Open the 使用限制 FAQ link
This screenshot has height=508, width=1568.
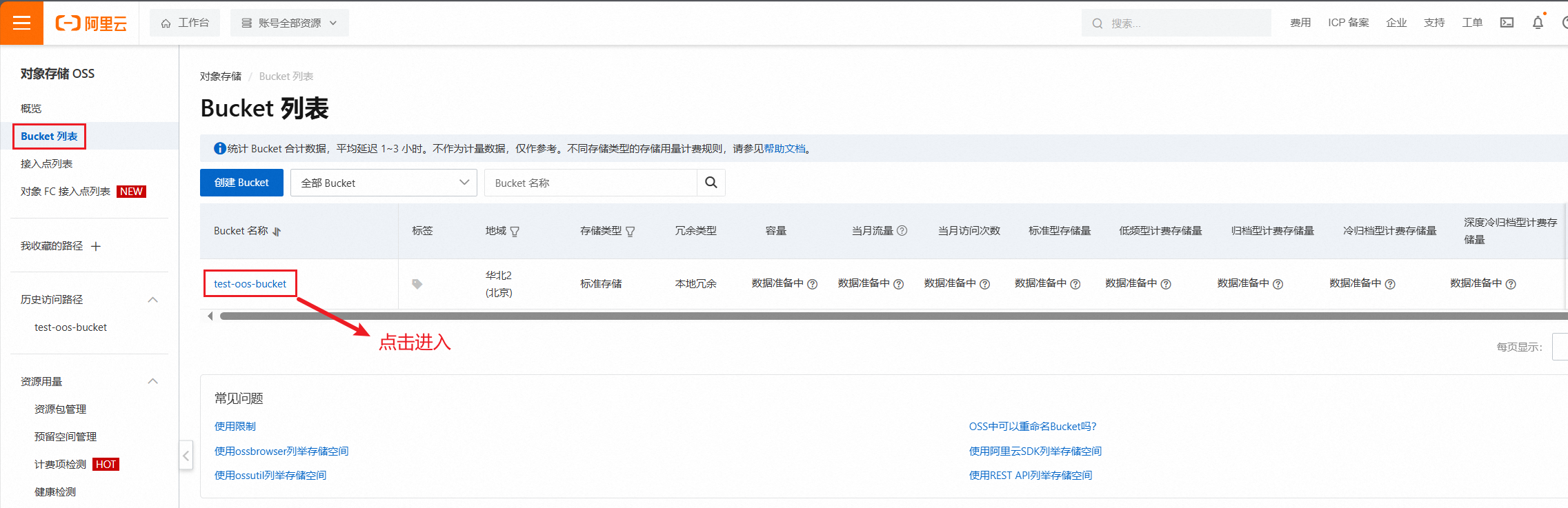(x=235, y=426)
